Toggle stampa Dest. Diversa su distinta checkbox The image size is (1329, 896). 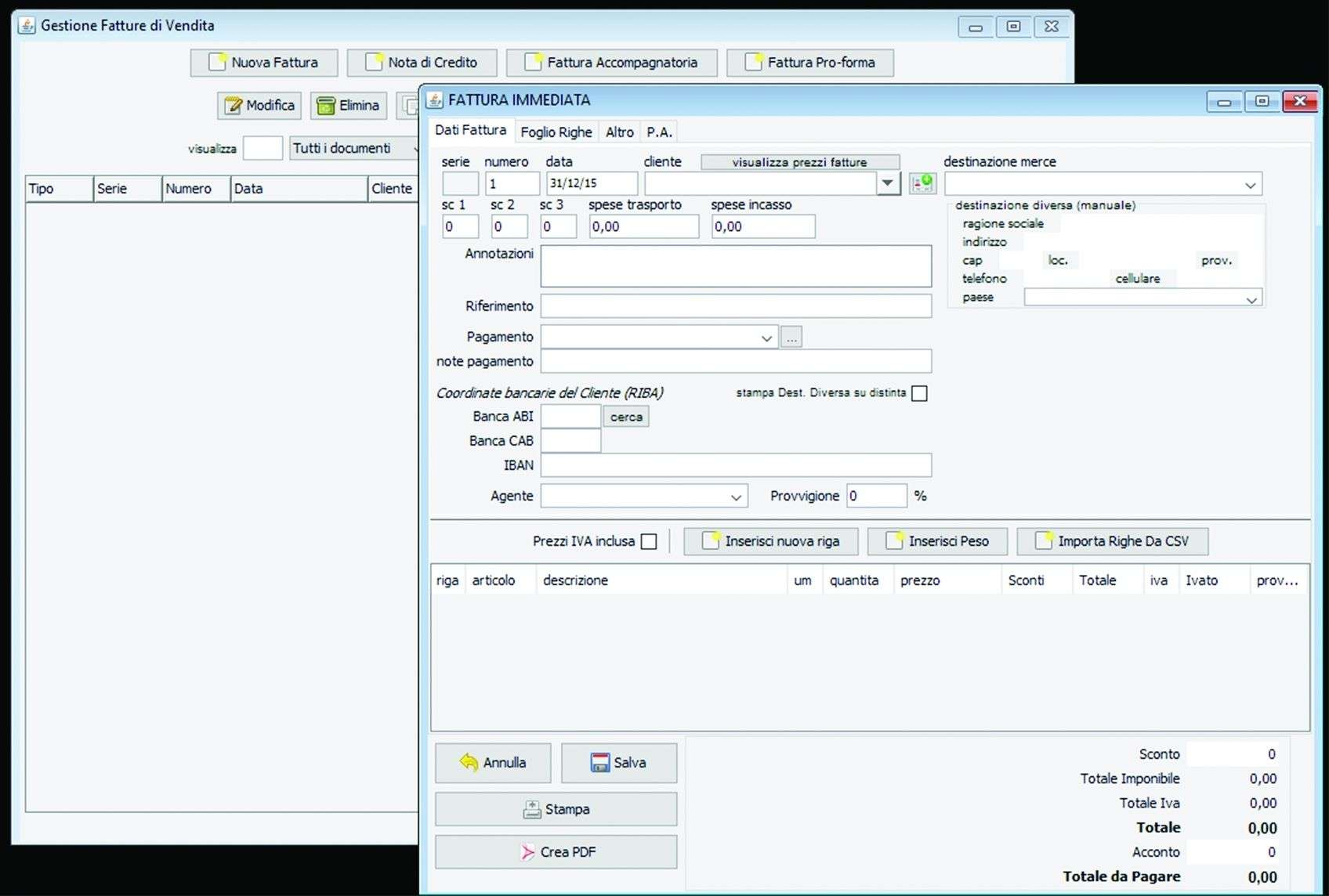coord(920,393)
